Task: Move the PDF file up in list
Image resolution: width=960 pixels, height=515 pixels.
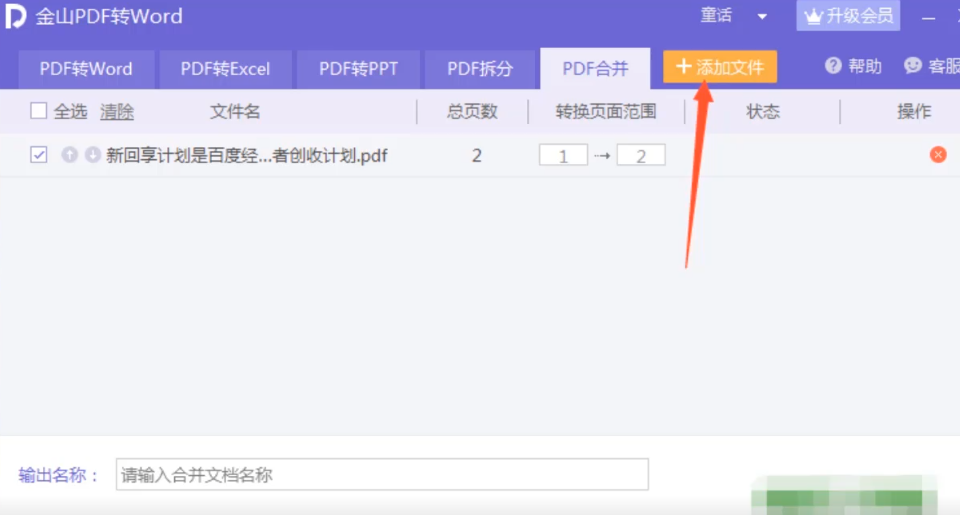Action: click(x=69, y=155)
